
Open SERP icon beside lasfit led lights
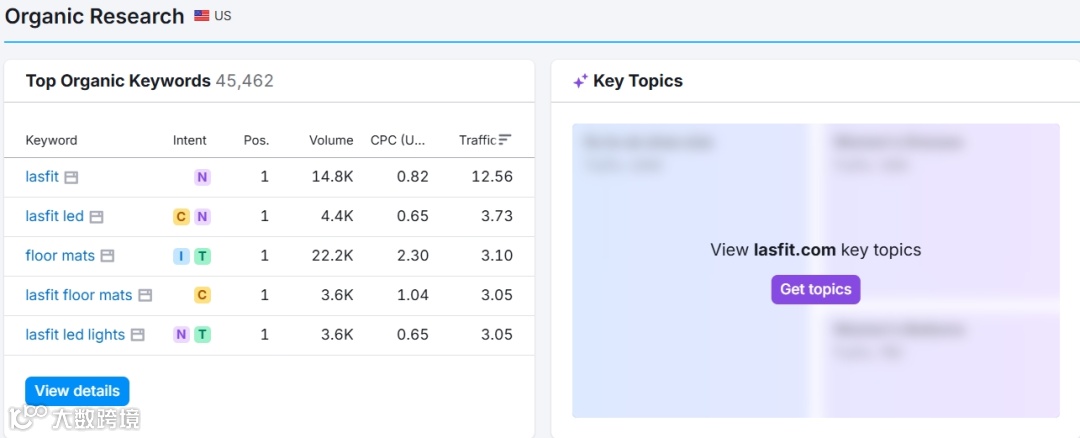[138, 335]
